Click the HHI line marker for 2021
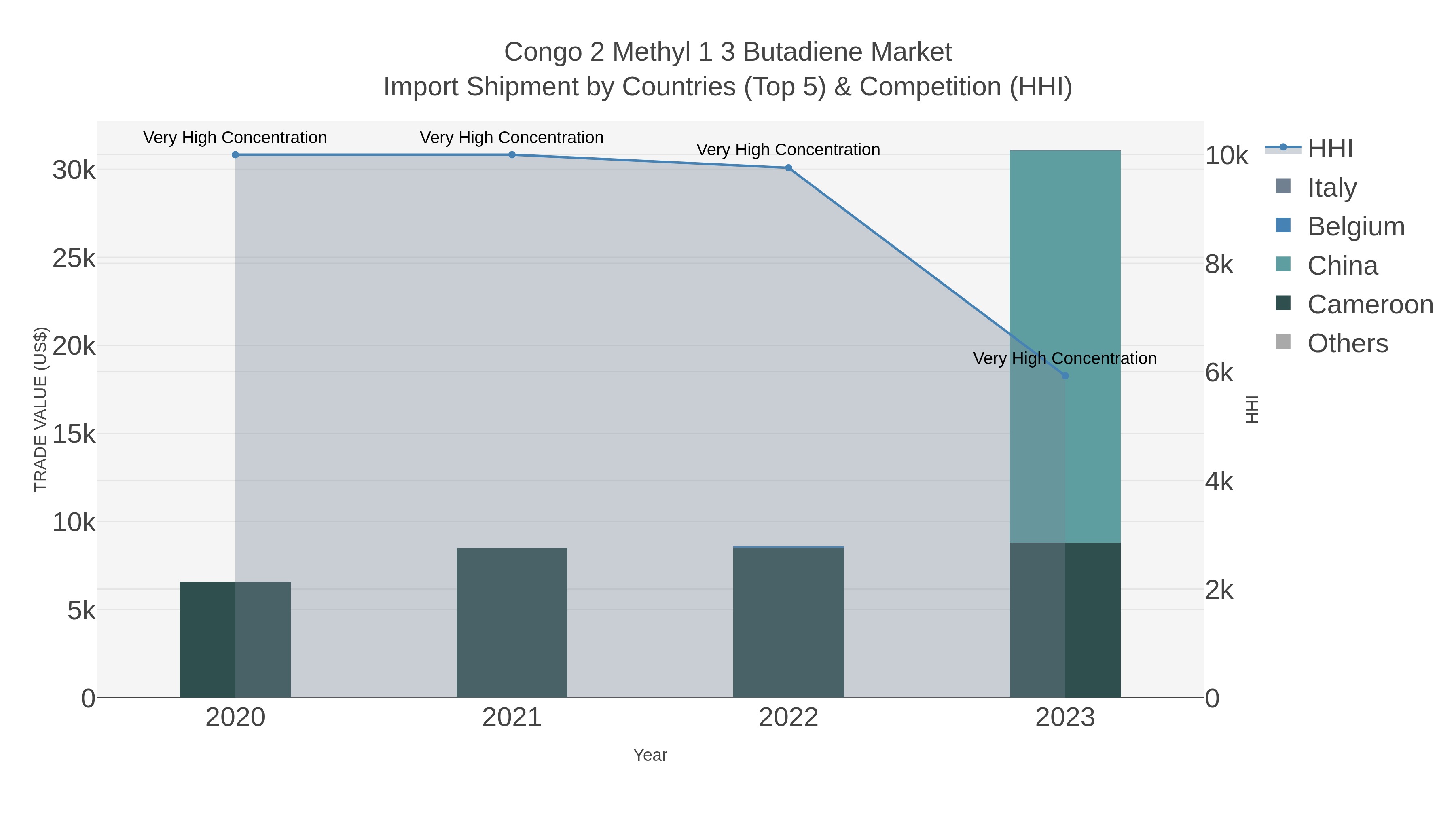The height and width of the screenshot is (819, 1456). point(512,154)
